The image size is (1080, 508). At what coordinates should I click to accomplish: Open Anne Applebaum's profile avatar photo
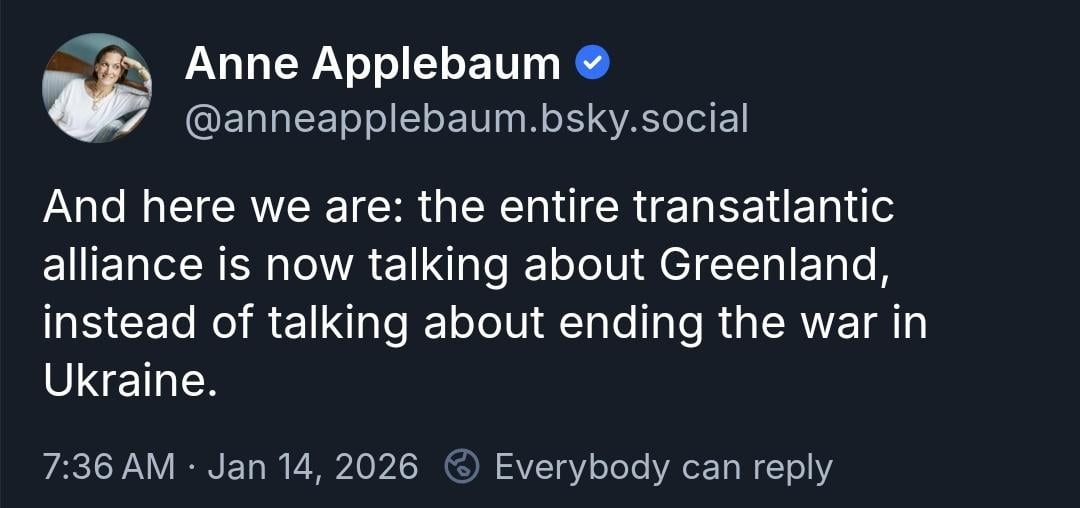point(97,88)
